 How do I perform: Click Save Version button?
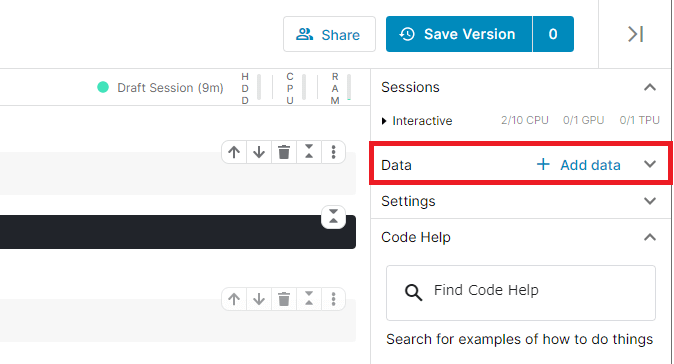pyautogui.click(x=459, y=34)
